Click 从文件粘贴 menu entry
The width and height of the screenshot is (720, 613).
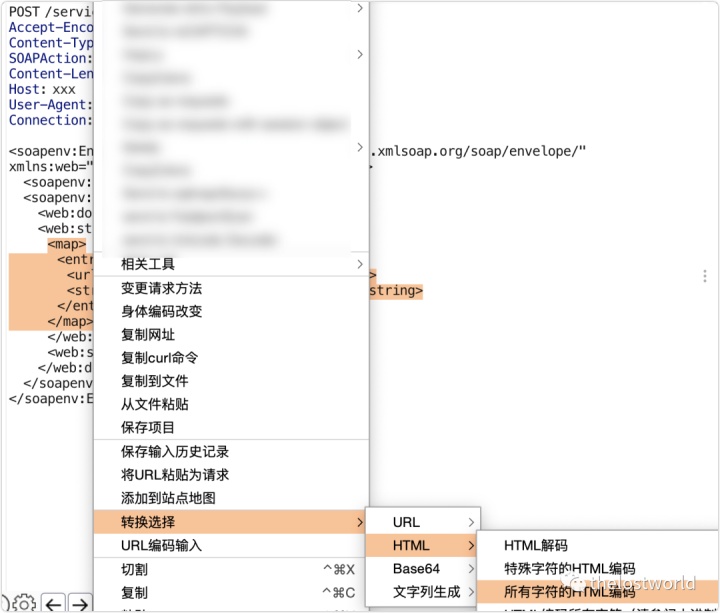pos(231,404)
